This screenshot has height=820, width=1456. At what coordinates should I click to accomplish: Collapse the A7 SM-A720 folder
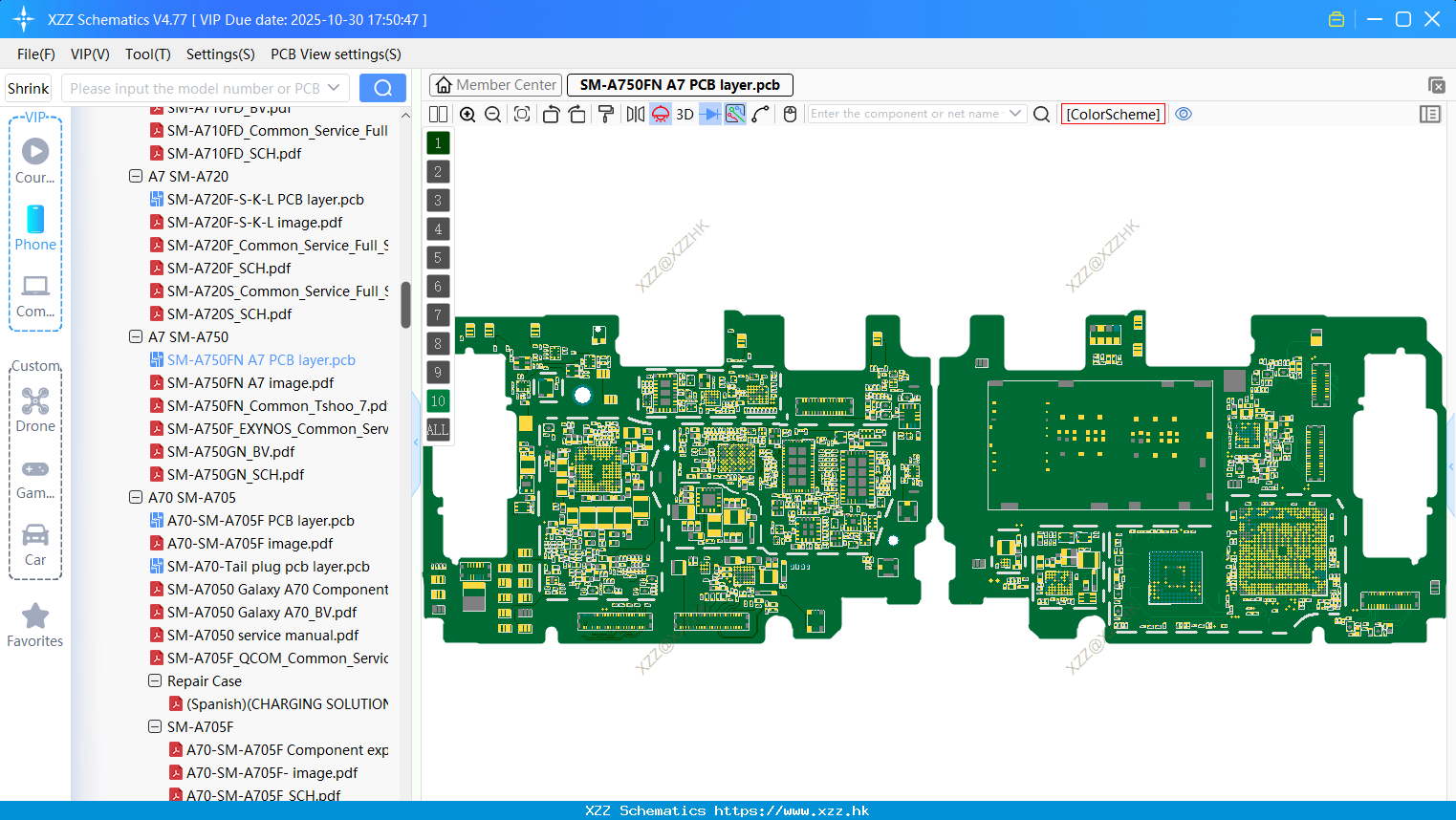point(136,176)
